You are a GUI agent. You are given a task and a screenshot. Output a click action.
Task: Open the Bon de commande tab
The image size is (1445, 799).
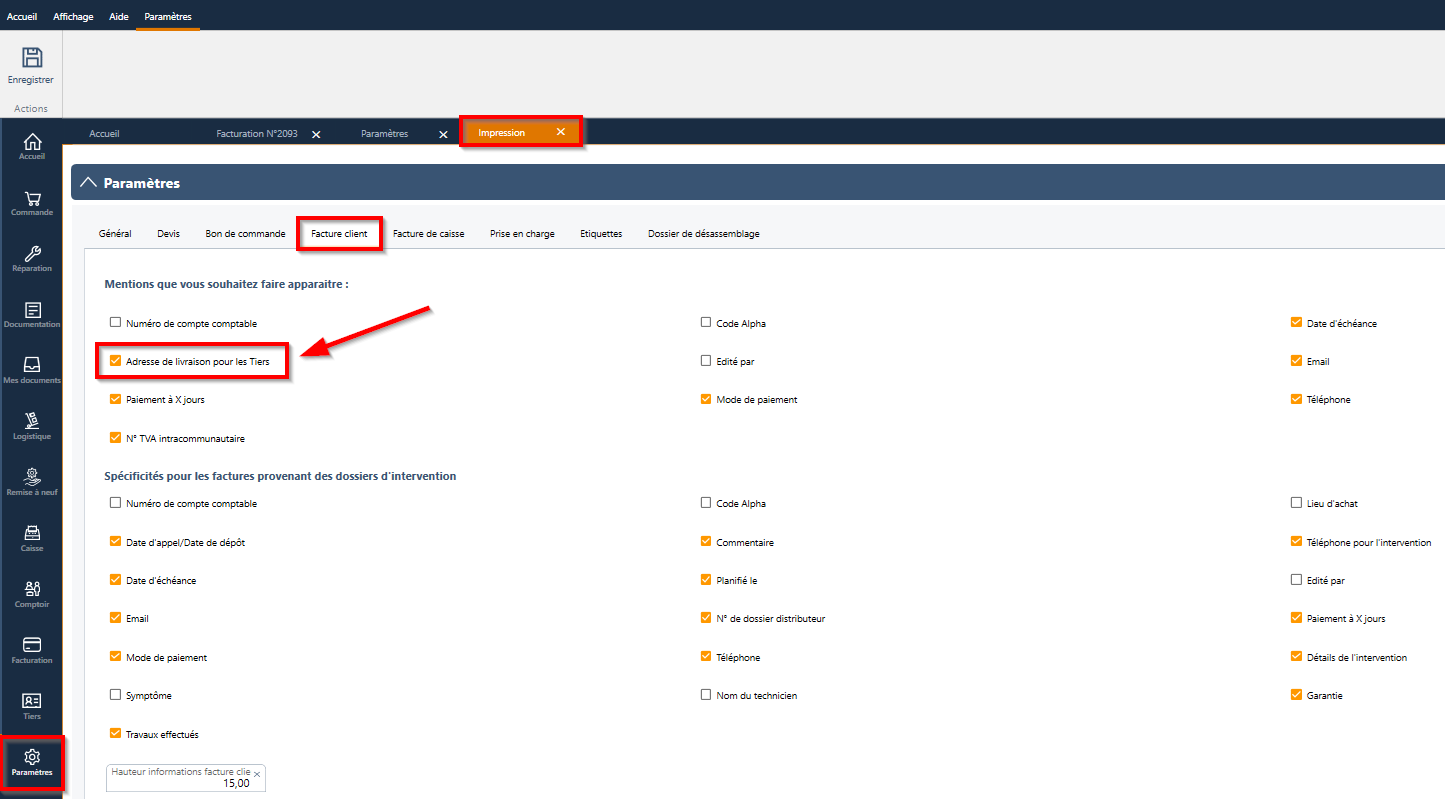(x=245, y=234)
